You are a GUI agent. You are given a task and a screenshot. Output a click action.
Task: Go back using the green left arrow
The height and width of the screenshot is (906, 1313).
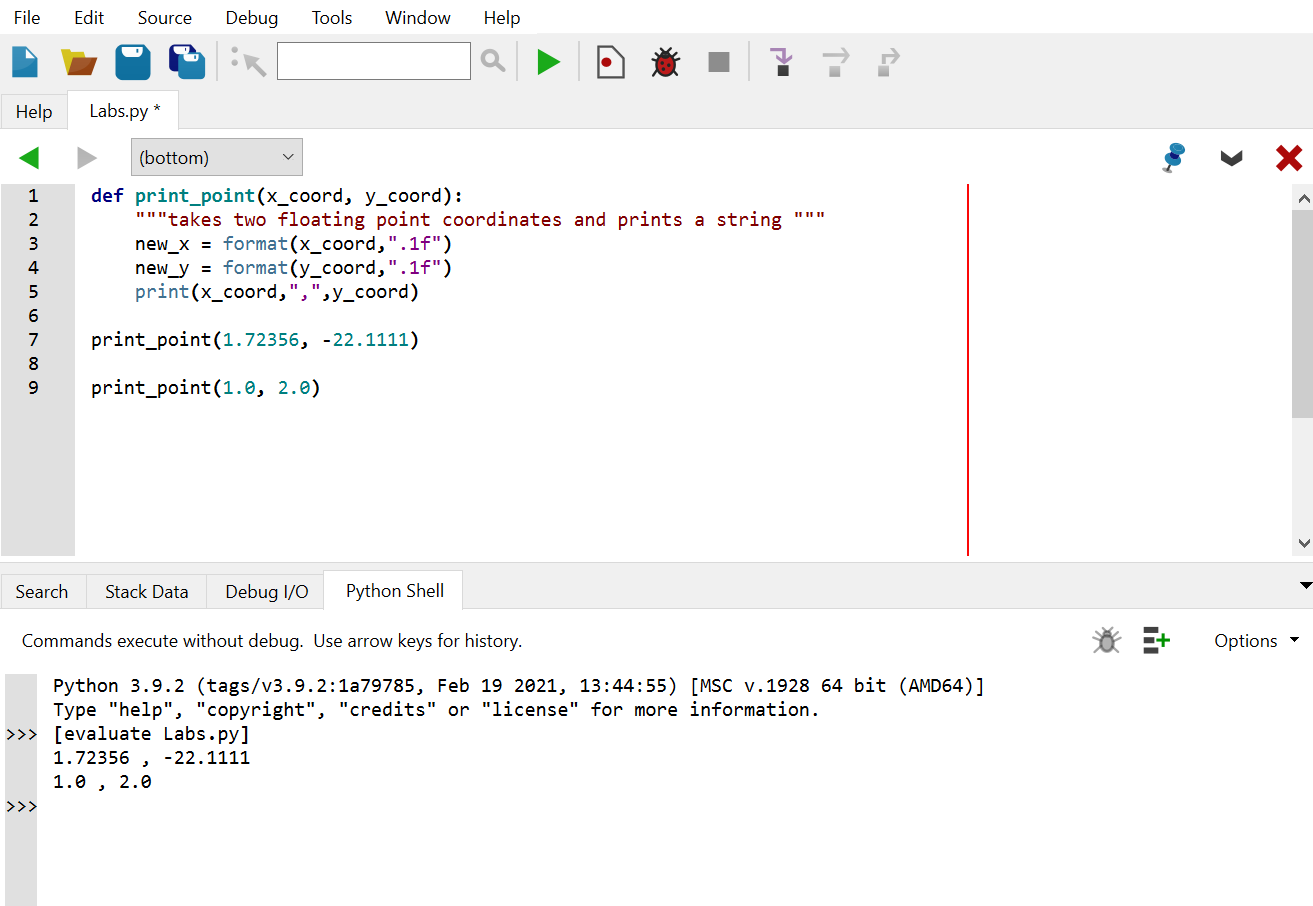[x=29, y=157]
